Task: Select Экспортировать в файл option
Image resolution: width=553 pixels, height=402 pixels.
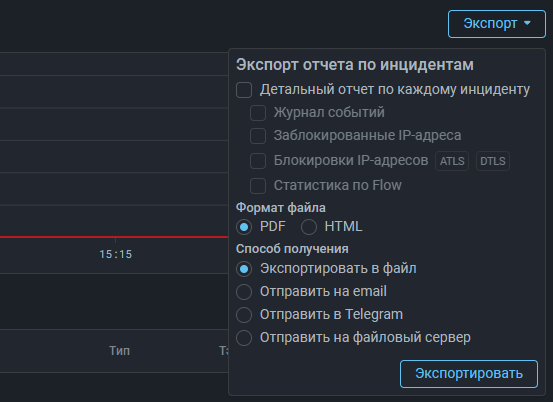Action: tap(244, 269)
